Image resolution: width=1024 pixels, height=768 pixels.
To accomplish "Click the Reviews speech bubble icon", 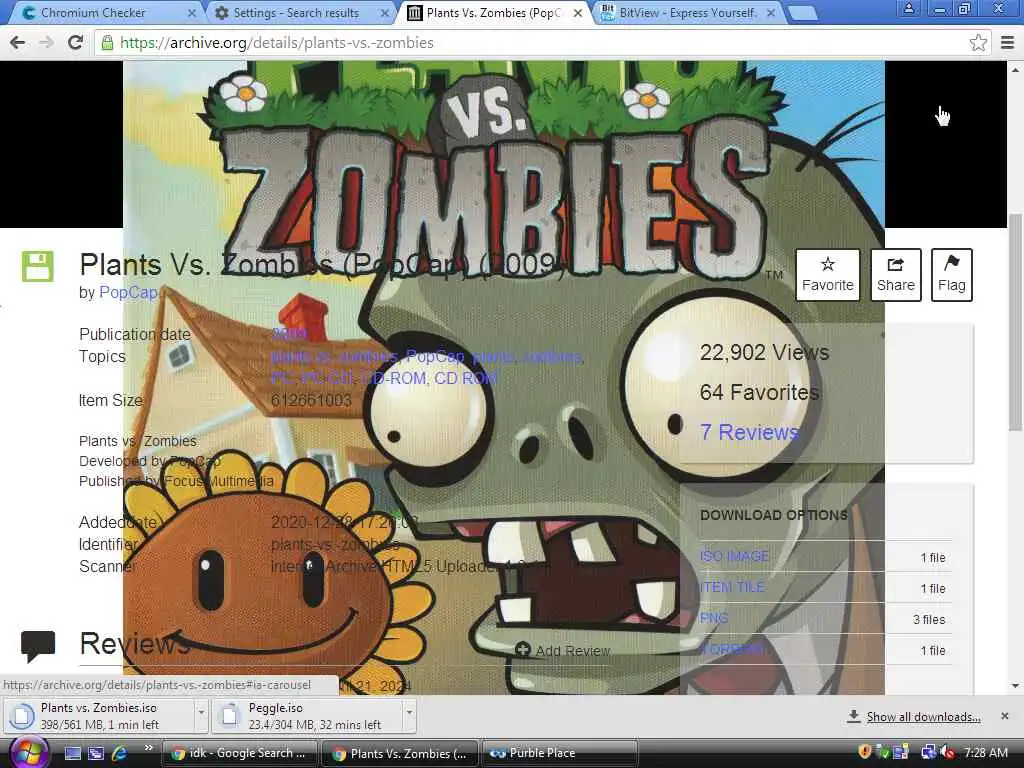I will [x=38, y=646].
